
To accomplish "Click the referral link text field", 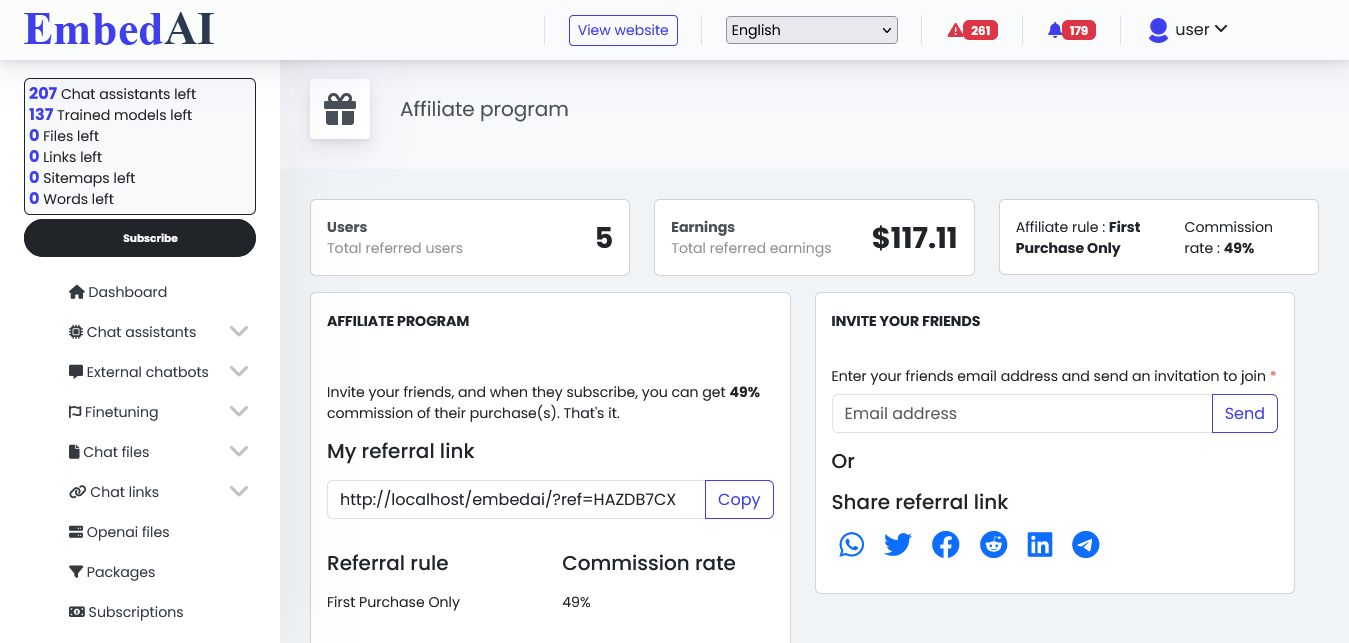I will (516, 500).
